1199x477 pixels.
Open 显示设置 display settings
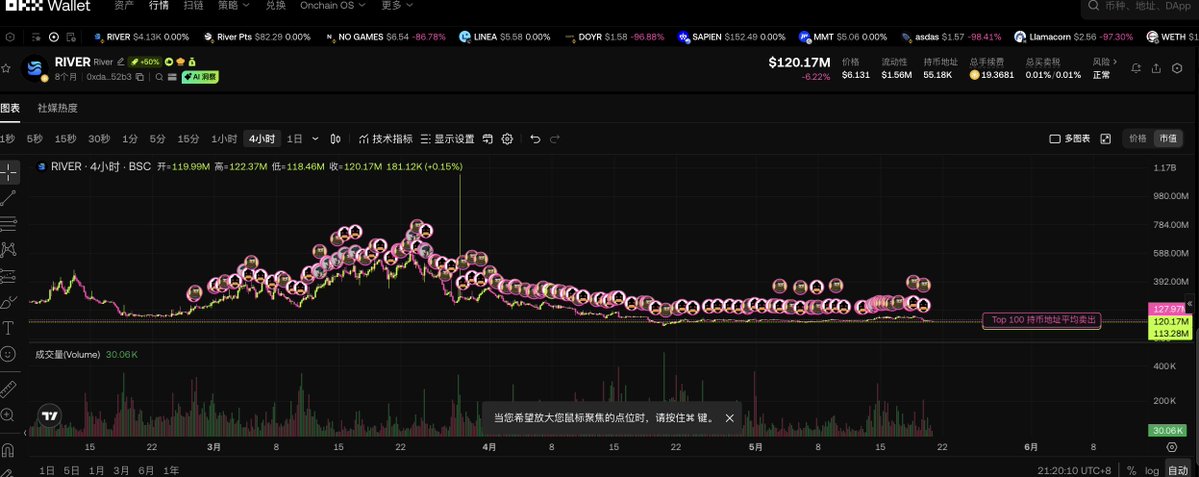coord(447,139)
